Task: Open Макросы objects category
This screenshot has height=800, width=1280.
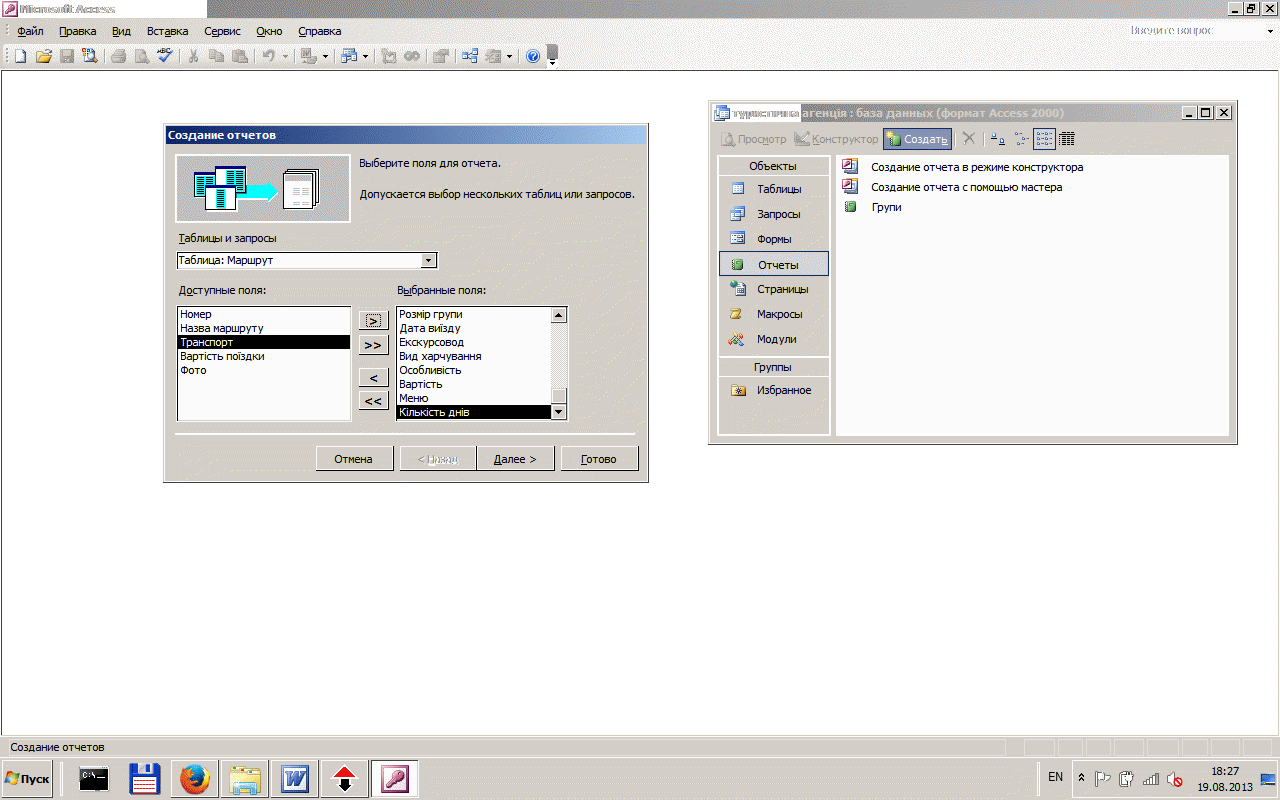Action: click(778, 314)
